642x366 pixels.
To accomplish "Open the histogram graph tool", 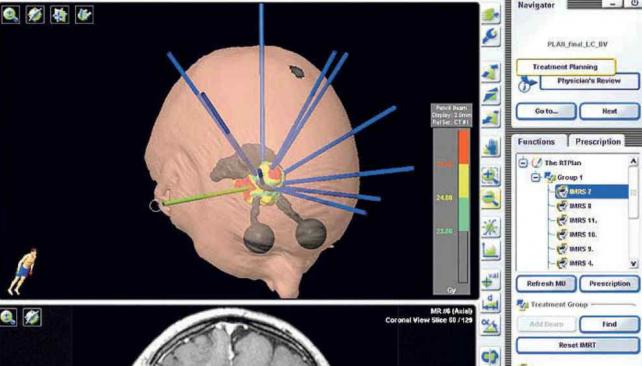I will [x=491, y=250].
